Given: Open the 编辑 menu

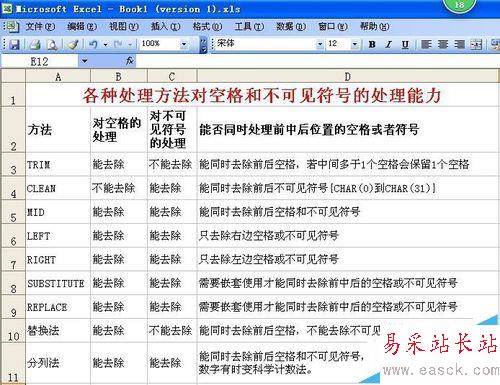Looking at the screenshot, I should (x=82, y=26).
